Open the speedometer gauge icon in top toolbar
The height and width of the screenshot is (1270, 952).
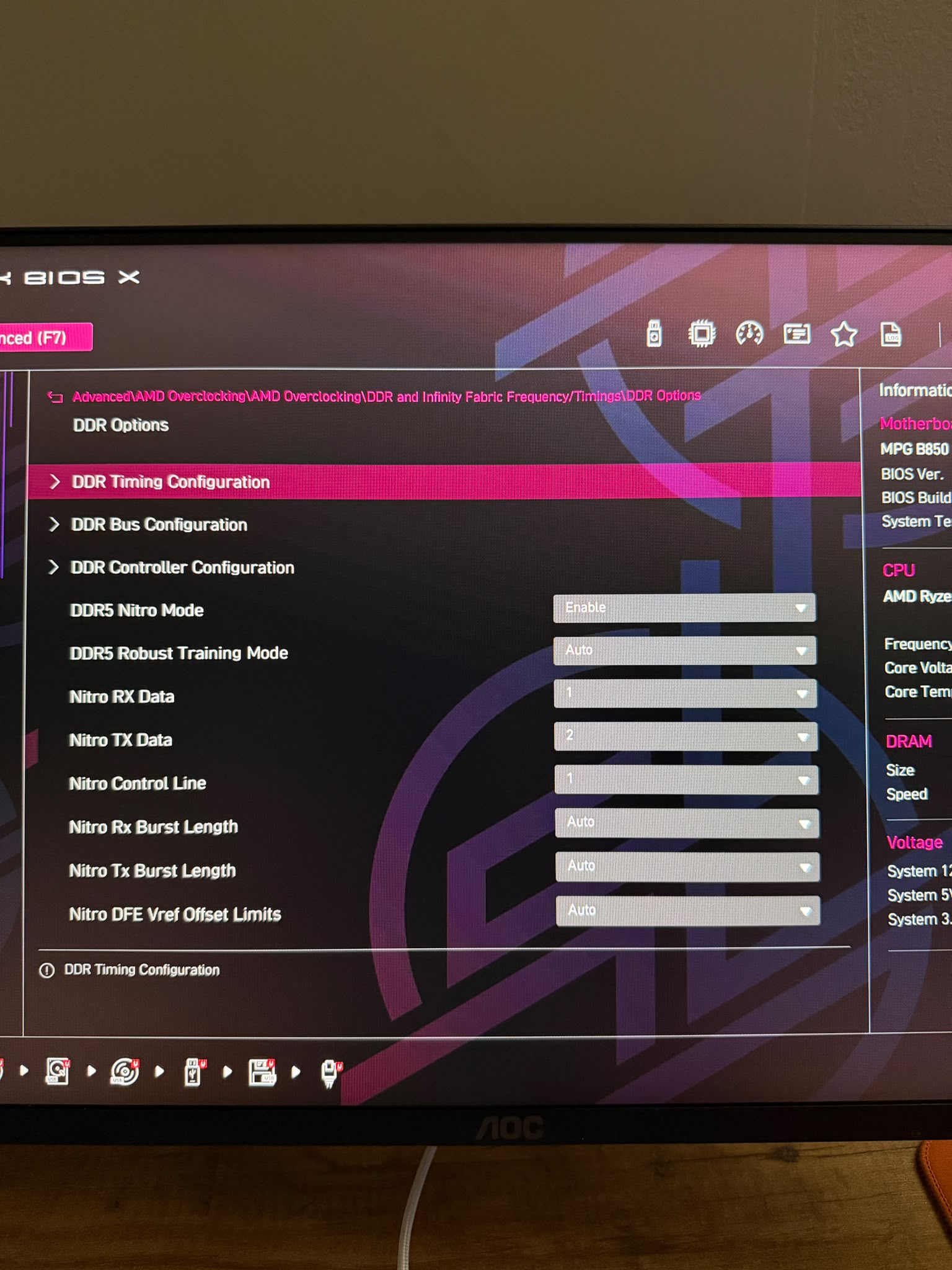[x=749, y=334]
